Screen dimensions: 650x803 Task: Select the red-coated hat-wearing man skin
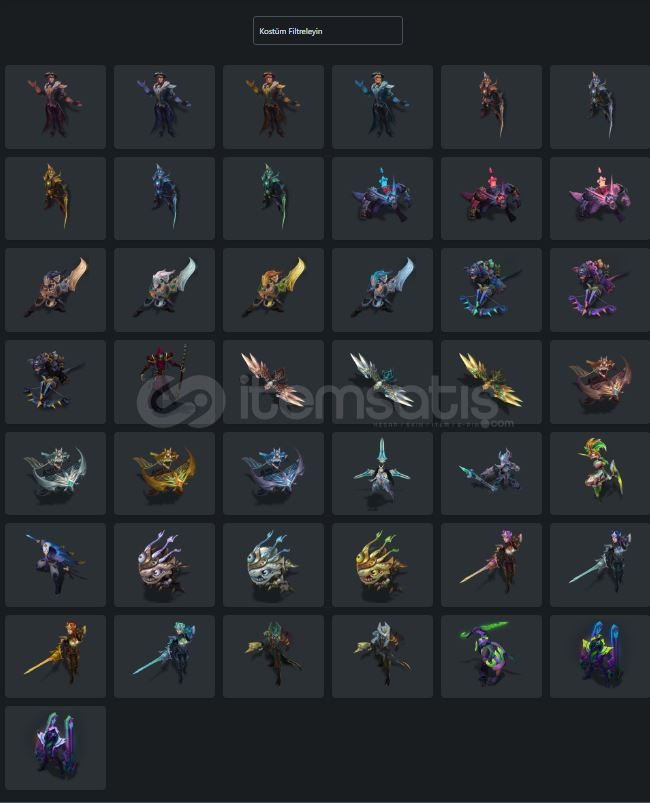[x=55, y=107]
